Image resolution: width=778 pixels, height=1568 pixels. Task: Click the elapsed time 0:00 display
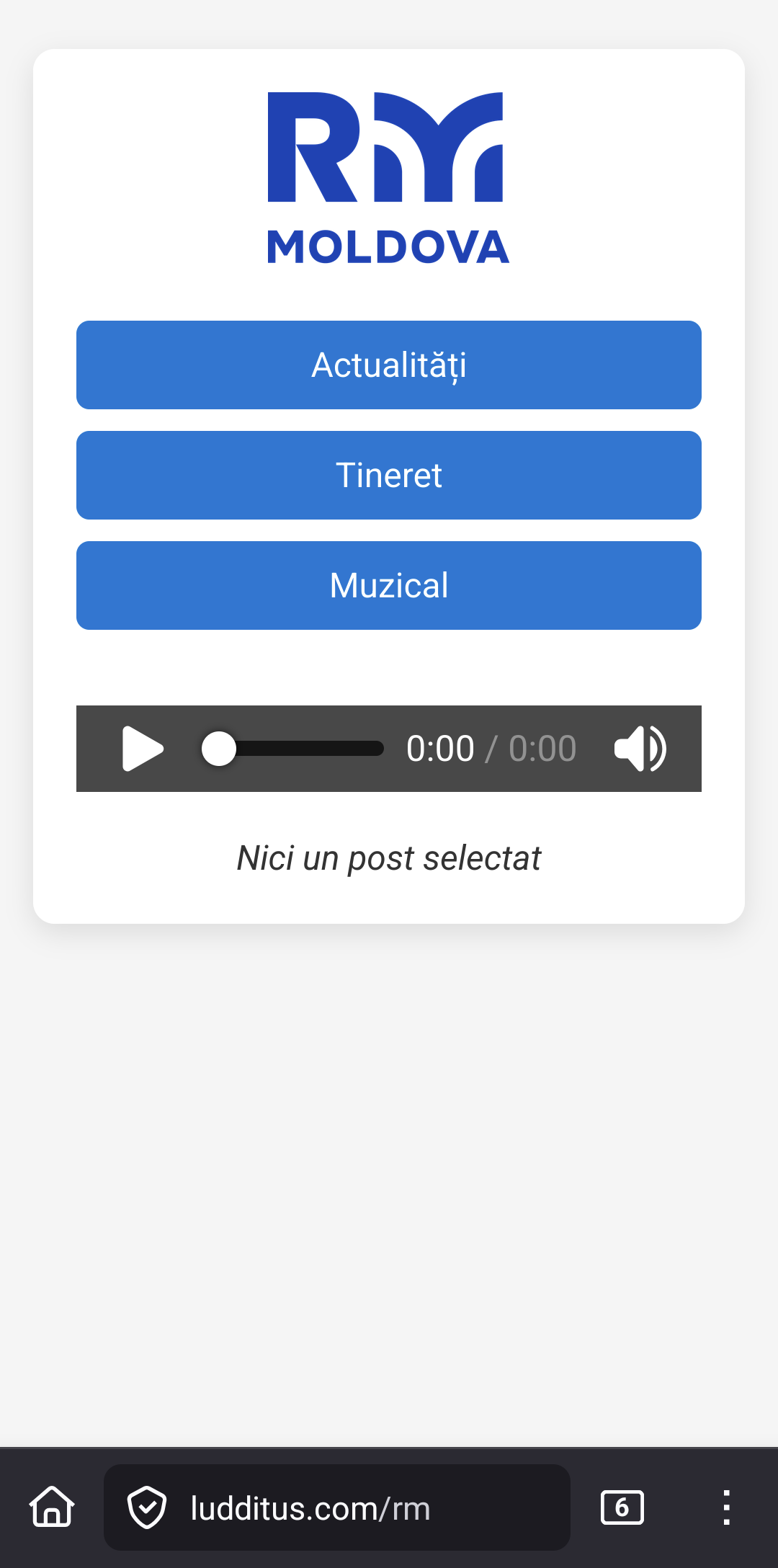pos(440,749)
